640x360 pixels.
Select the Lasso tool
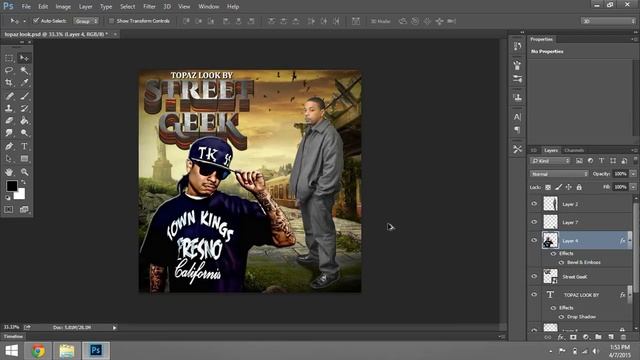(x=9, y=70)
